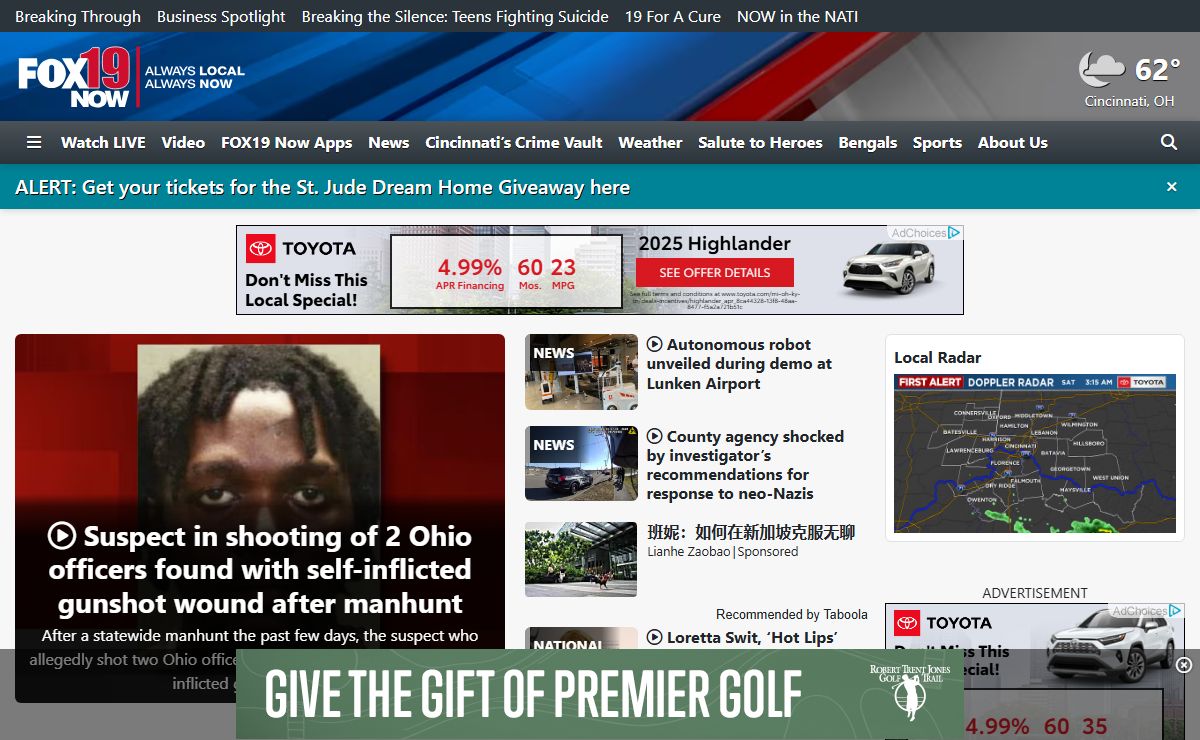Open the Weather menu item

(x=650, y=142)
